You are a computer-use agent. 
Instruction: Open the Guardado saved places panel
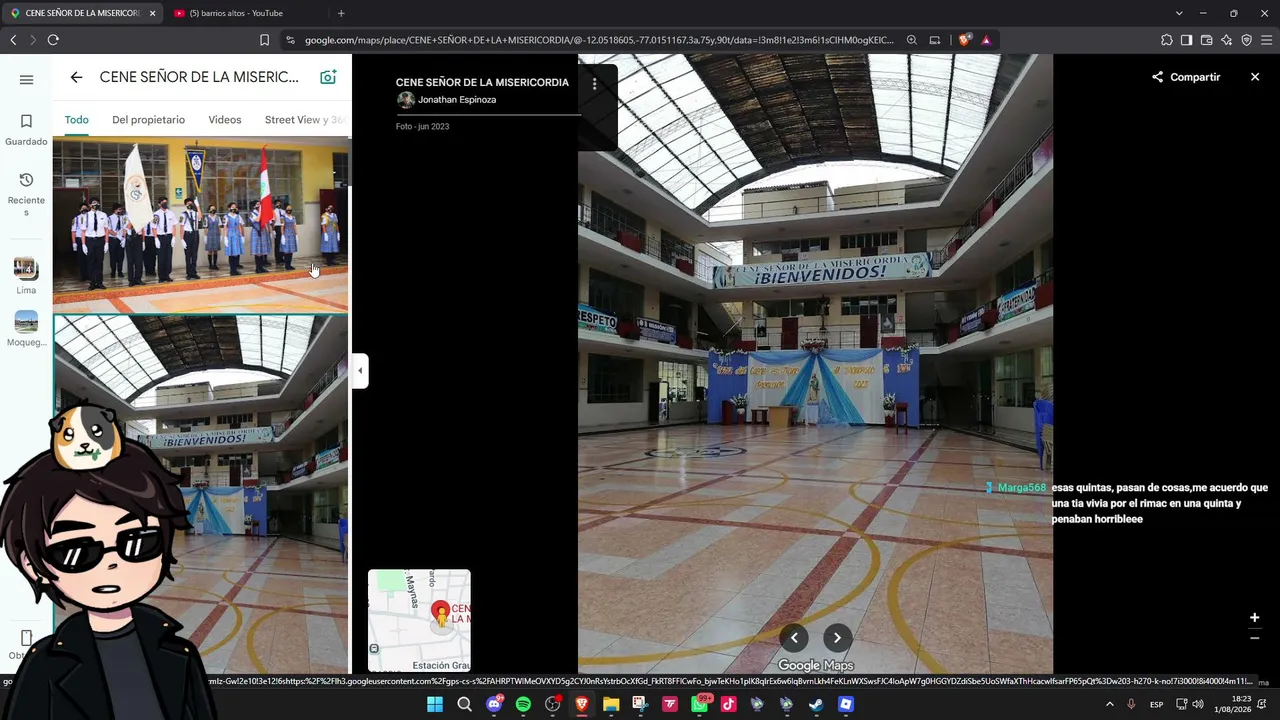click(26, 130)
